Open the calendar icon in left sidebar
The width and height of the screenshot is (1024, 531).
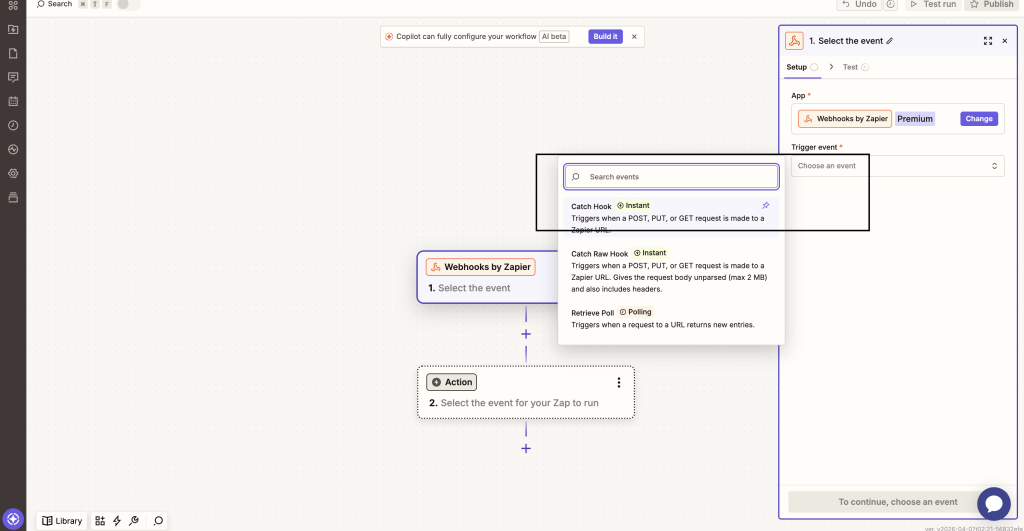pos(13,101)
